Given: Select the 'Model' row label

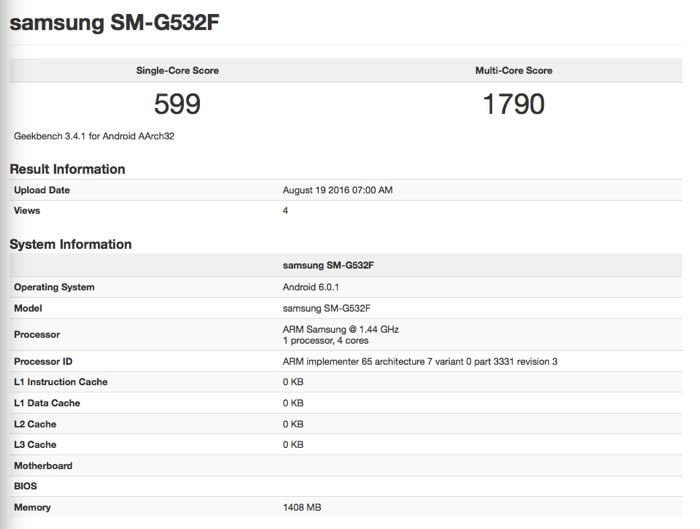Looking at the screenshot, I should (28, 308).
